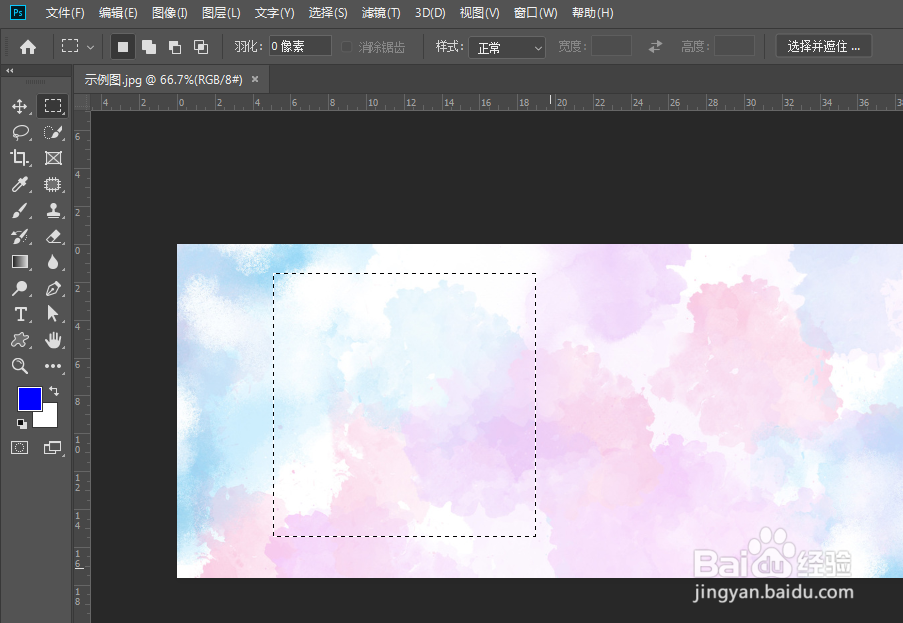Image resolution: width=903 pixels, height=623 pixels.
Task: Toggle the anti-alias (消除锯齿) checkbox
Action: coord(346,47)
